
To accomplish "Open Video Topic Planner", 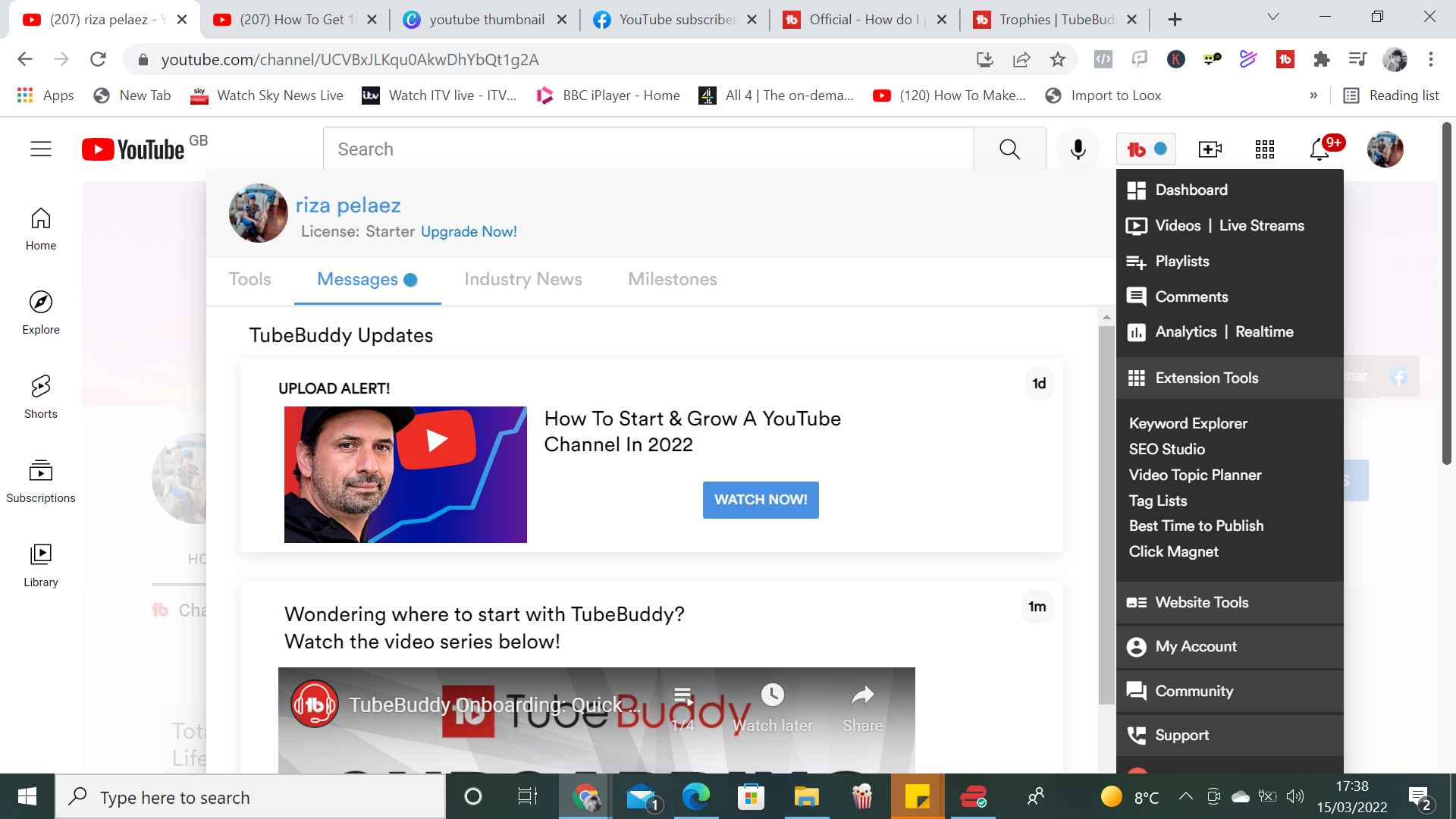I will 1195,475.
